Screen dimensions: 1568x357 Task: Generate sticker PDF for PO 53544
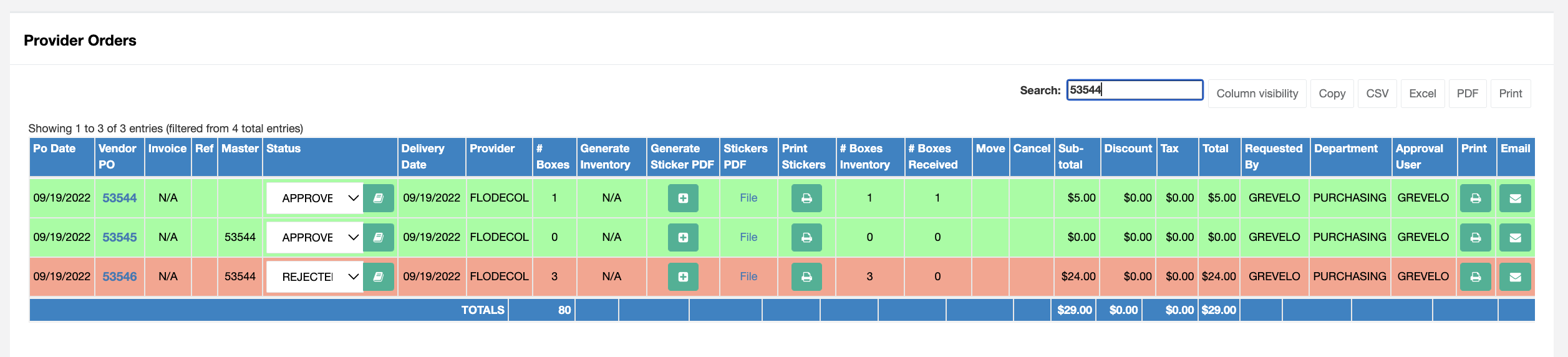683,198
